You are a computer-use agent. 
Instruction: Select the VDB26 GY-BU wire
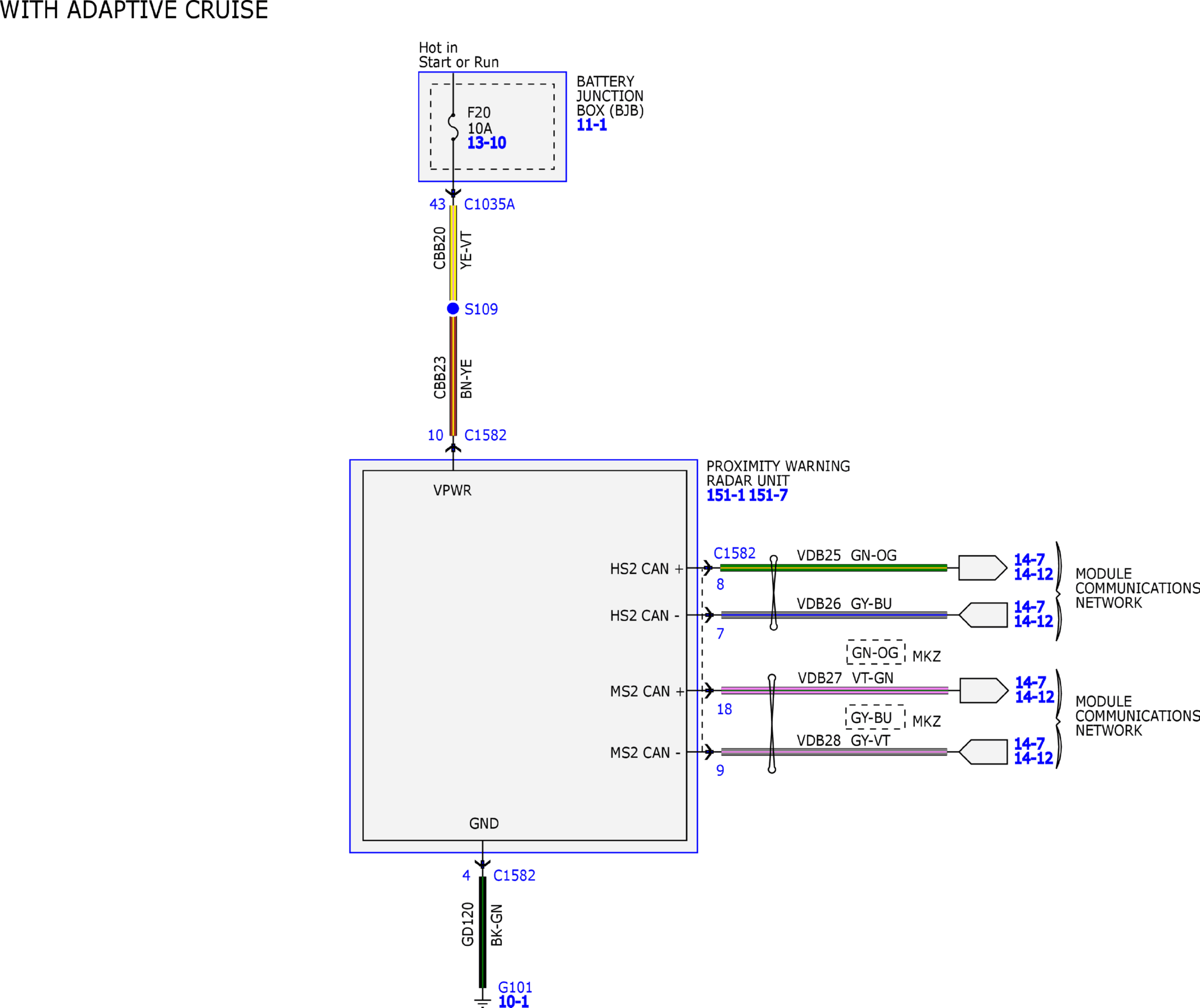(x=834, y=615)
